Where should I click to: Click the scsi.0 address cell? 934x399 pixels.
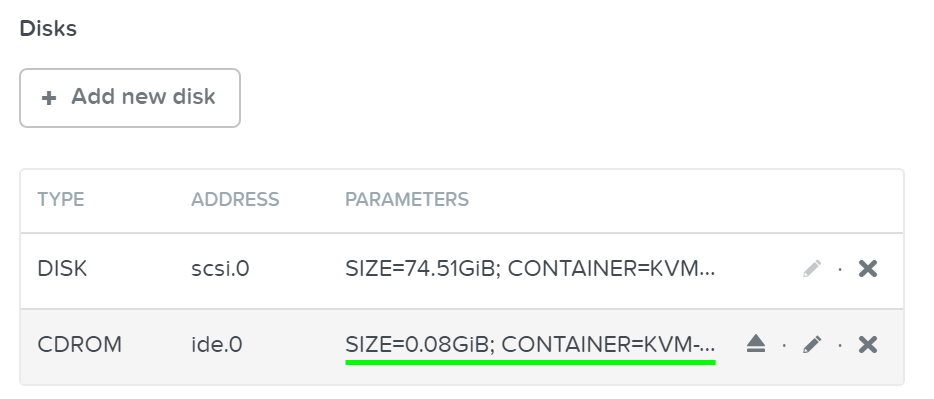pyautogui.click(x=220, y=269)
